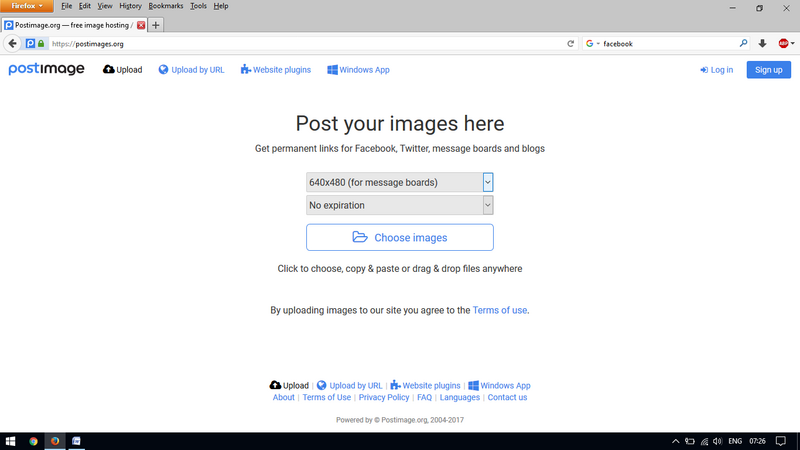Screen dimensions: 800x450
Task: Reload the page with refresh icon
Action: 570,44
